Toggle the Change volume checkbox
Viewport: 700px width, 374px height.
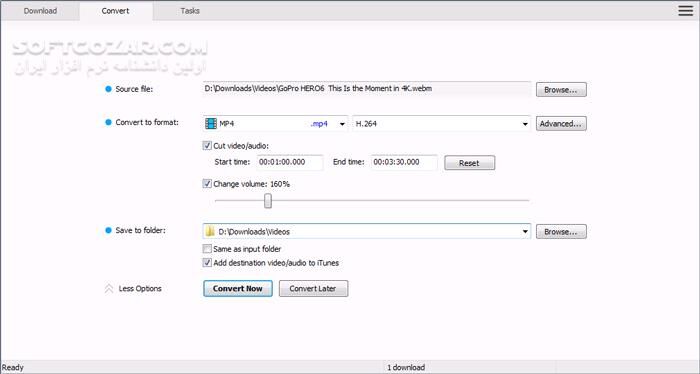(207, 183)
